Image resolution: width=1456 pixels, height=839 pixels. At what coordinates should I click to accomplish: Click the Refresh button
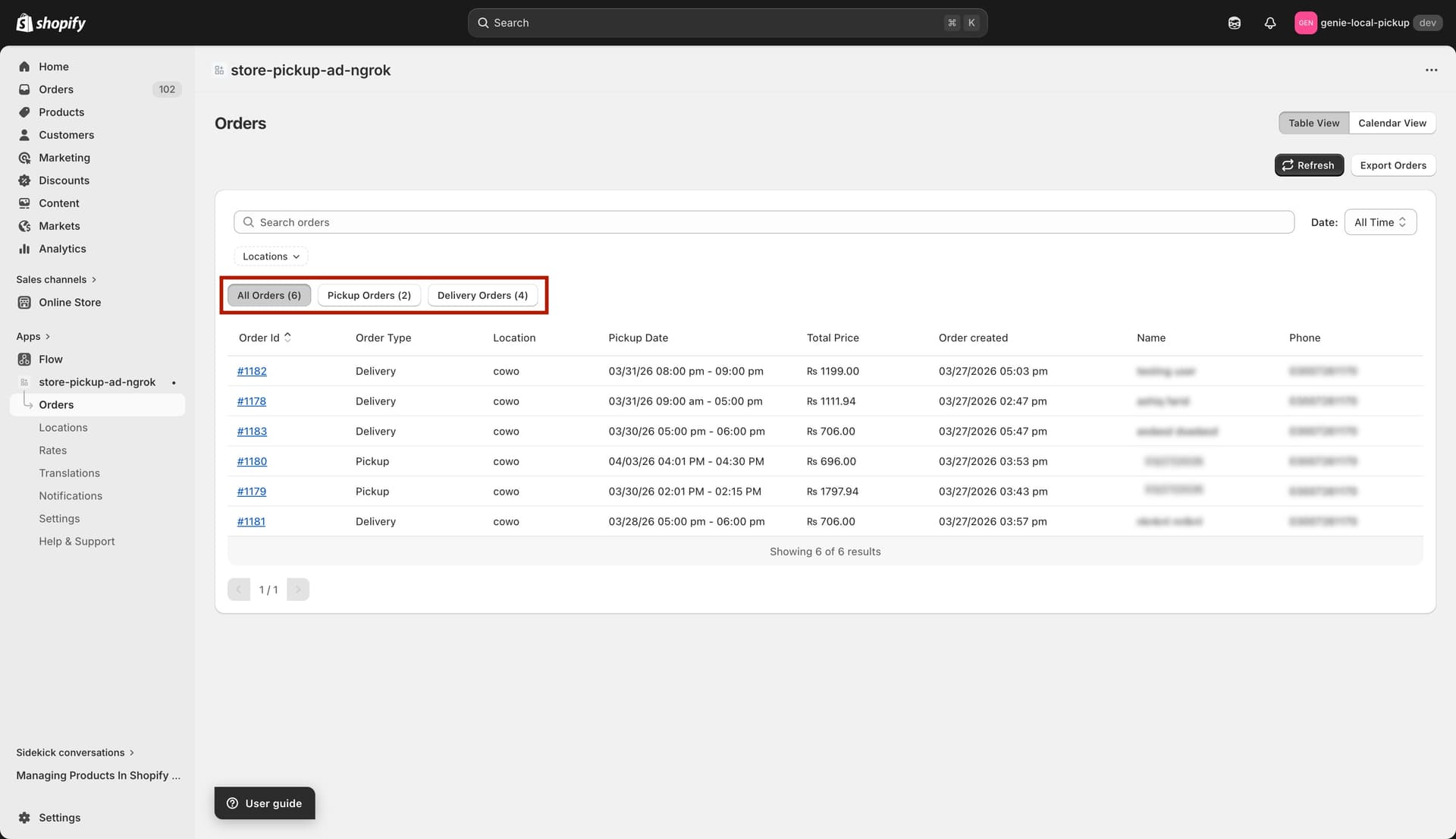tap(1308, 165)
